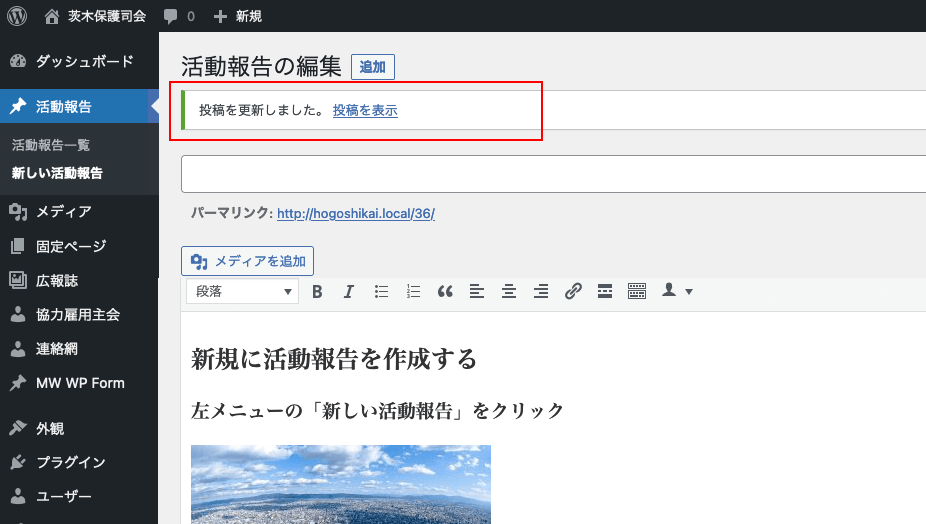The image size is (926, 524).
Task: Click the Bold formatting icon
Action: (317, 292)
